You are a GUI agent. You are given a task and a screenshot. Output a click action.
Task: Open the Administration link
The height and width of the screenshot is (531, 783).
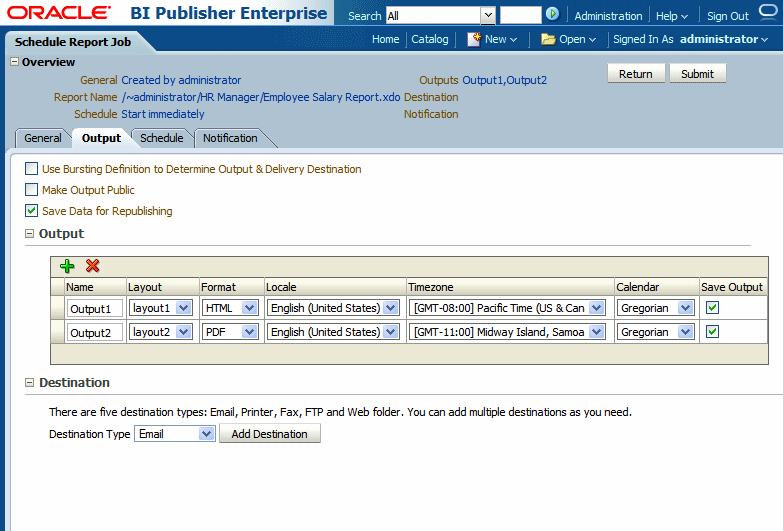[608, 16]
